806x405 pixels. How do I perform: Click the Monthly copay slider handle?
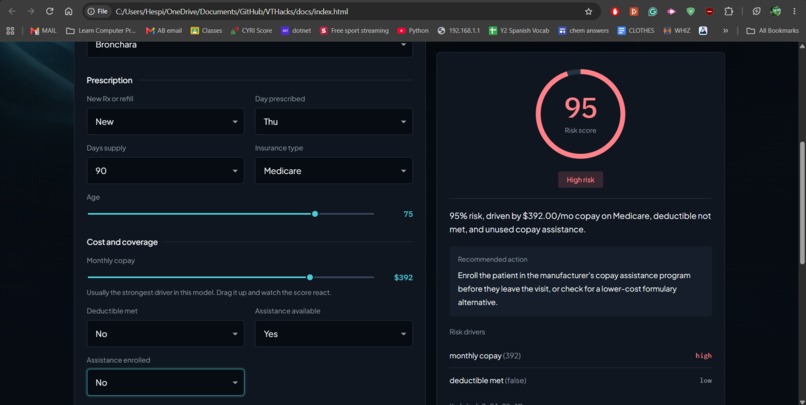pyautogui.click(x=310, y=277)
